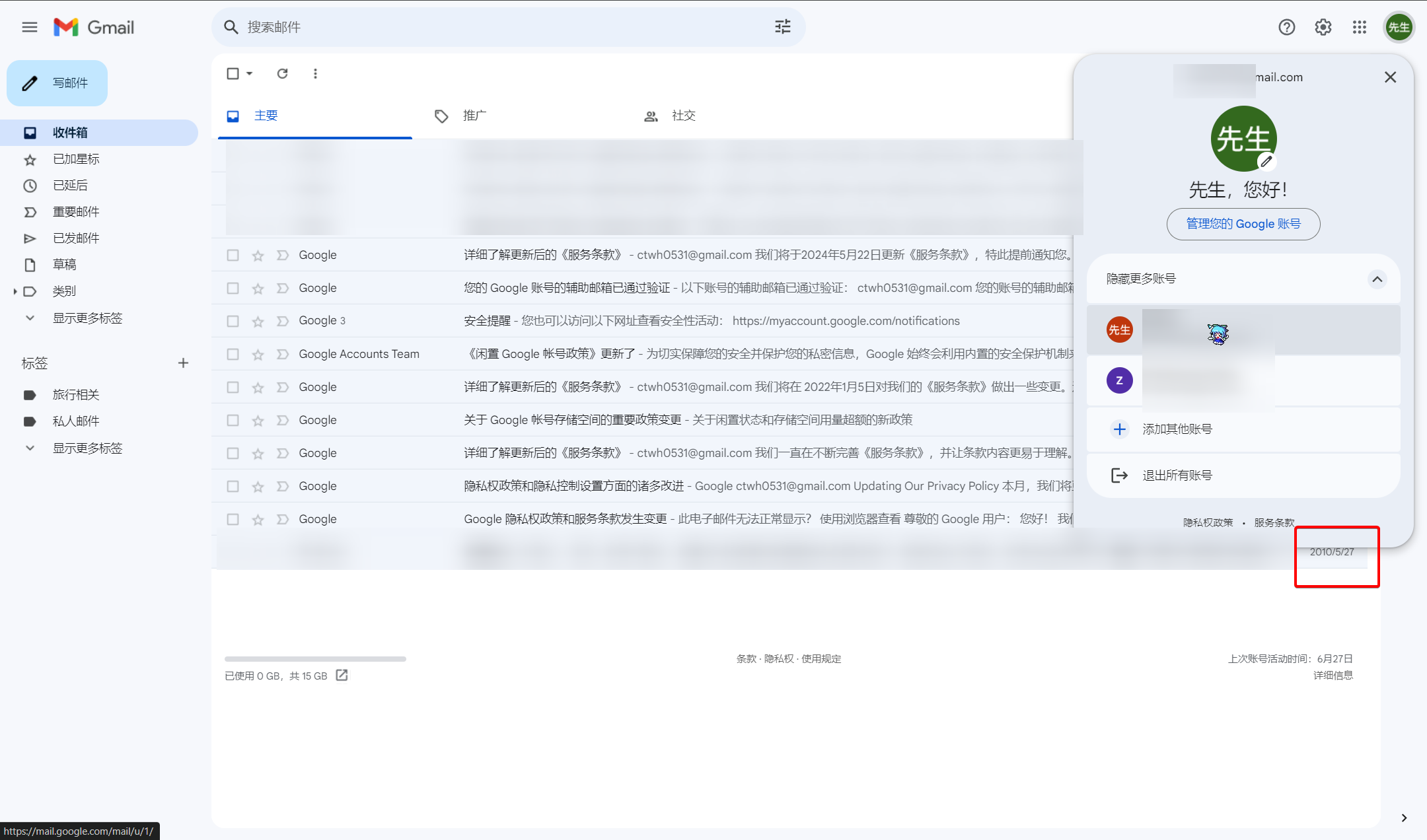Screen dimensions: 1427x840
Task: Expand the 类别 categories section
Action: pos(15,291)
